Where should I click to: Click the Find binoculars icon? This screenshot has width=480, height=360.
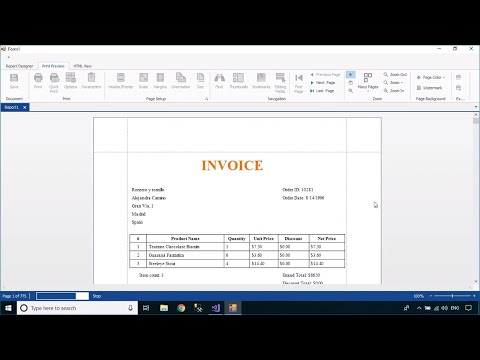(x=219, y=81)
